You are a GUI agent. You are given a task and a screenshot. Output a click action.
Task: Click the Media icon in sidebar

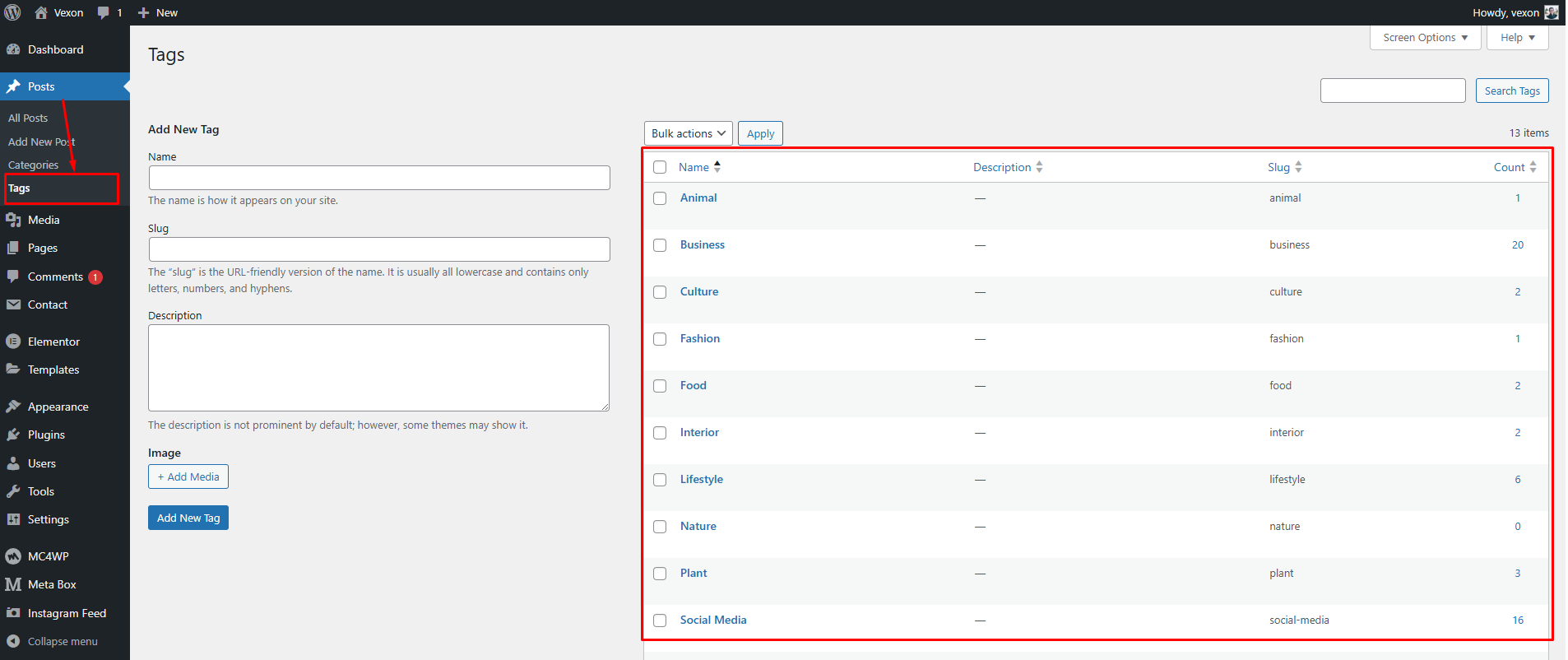(x=13, y=220)
